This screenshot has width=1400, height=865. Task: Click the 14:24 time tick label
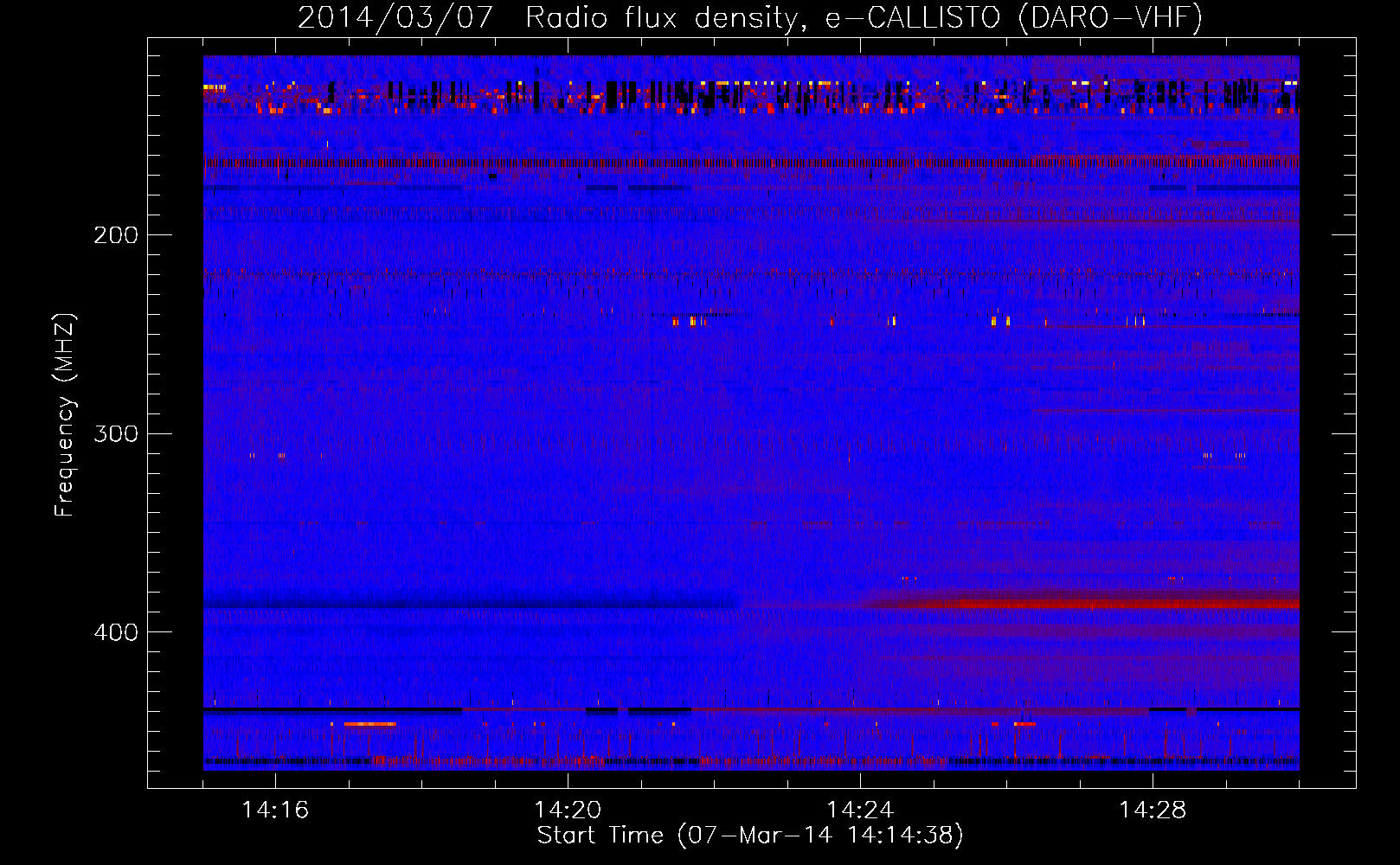point(860,811)
